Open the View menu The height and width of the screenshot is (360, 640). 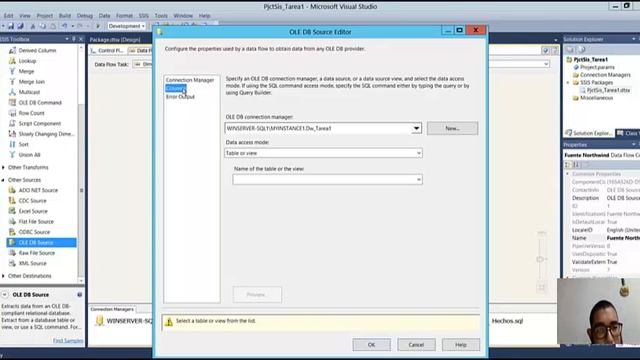25,16
